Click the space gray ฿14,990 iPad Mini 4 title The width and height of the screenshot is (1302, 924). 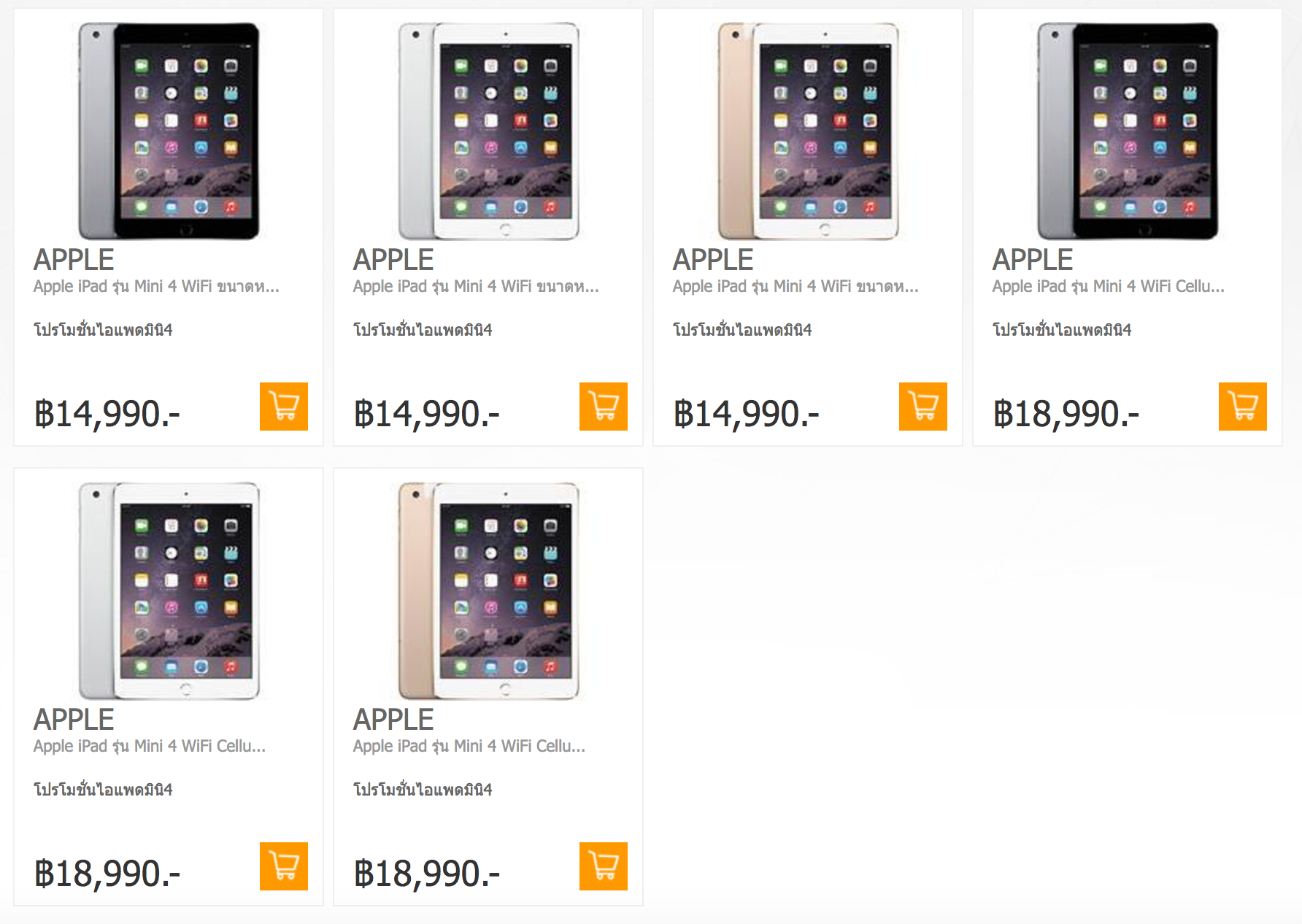[x=156, y=287]
